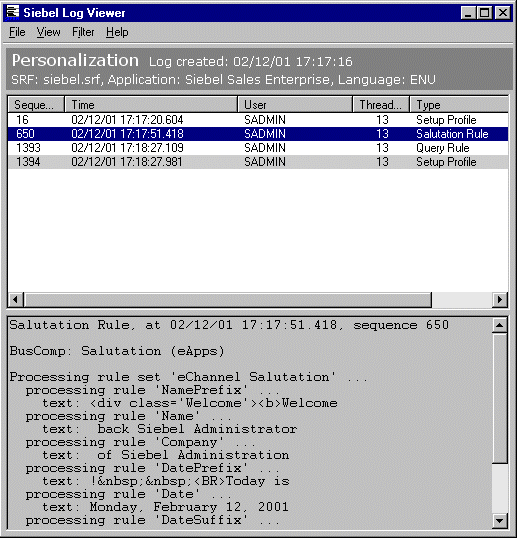This screenshot has height=538, width=517.
Task: Sort by the Seque... column header
Action: 36,105
